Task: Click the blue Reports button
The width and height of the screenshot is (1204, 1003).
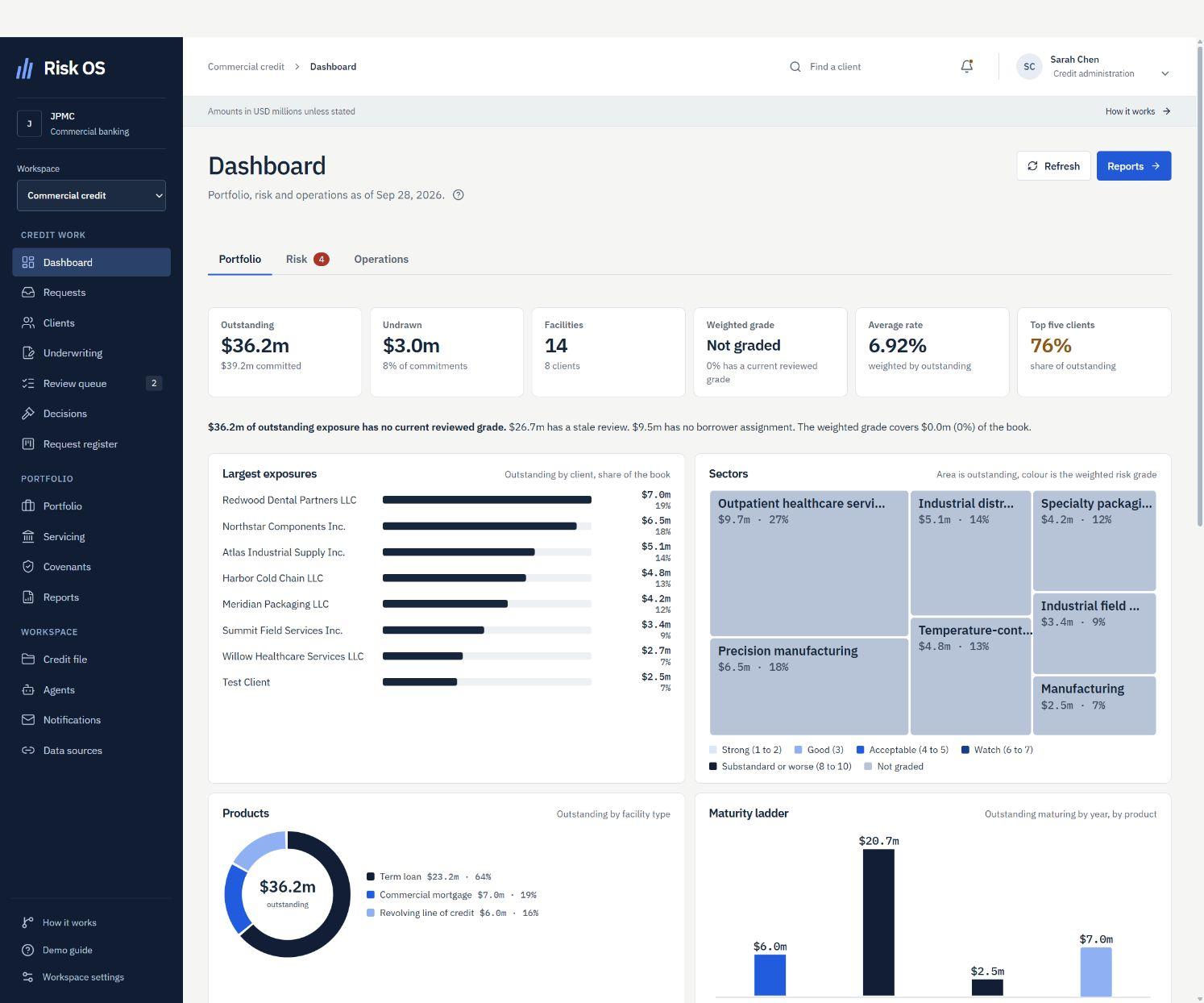Action: 1134,166
